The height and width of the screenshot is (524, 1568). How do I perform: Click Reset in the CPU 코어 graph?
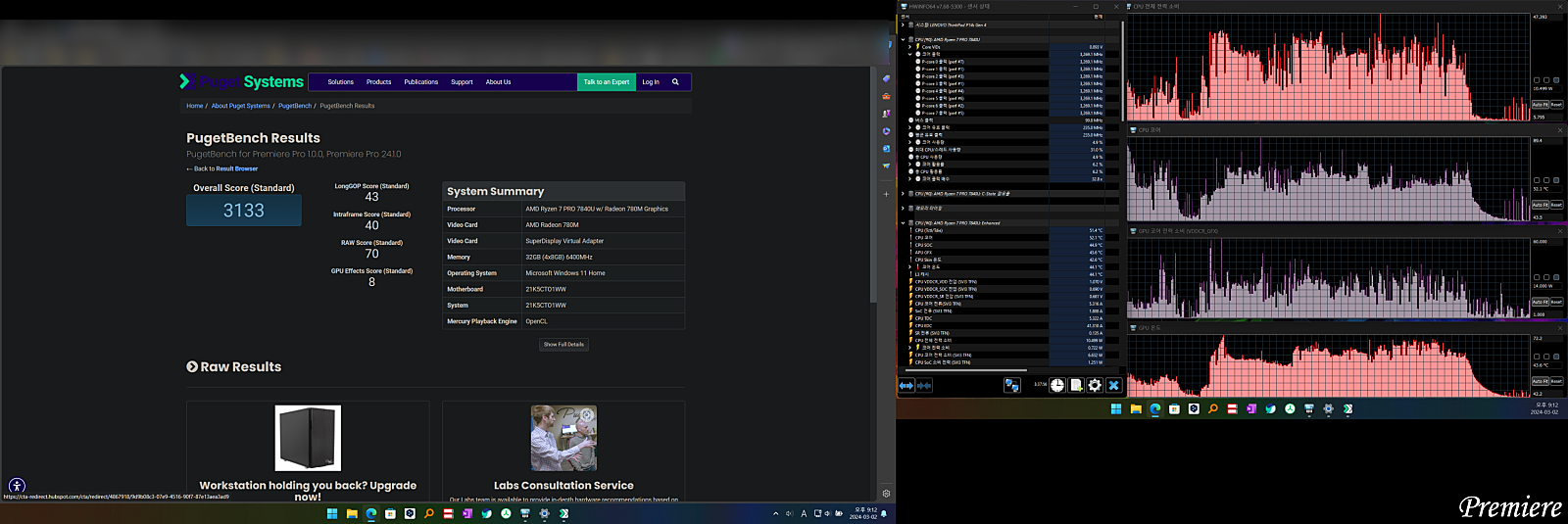[1556, 205]
